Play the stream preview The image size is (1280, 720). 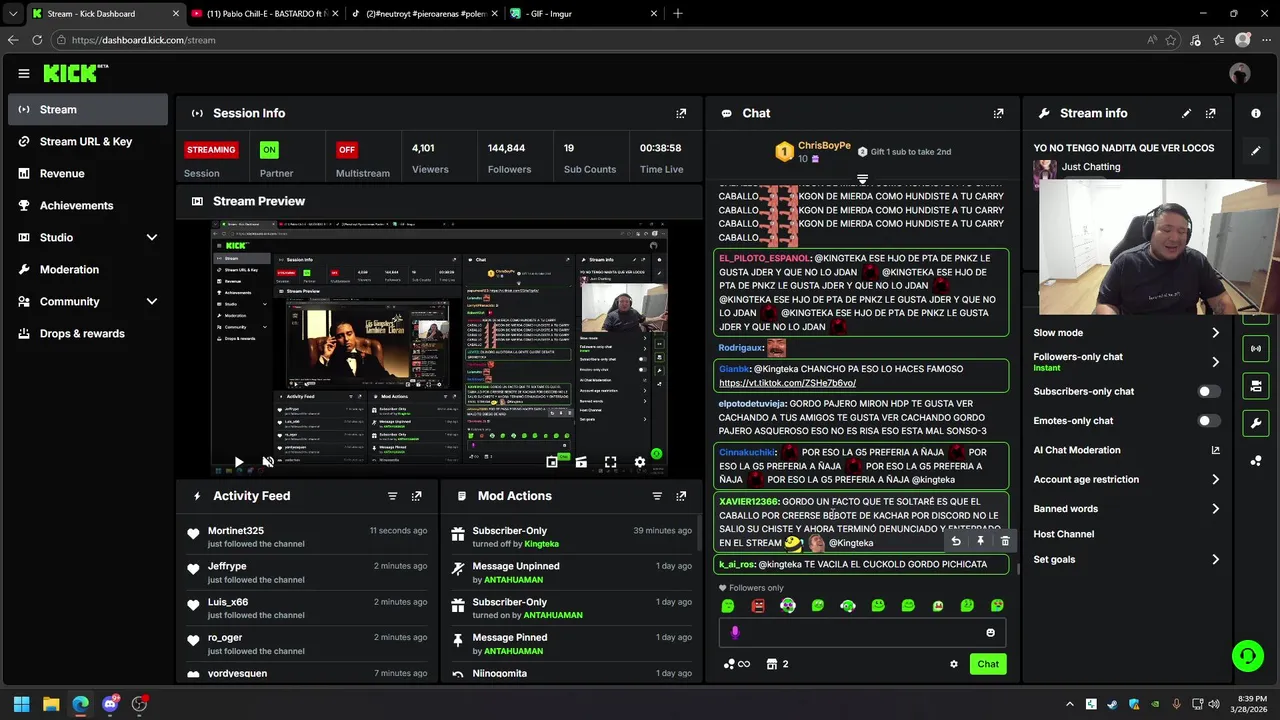(x=238, y=462)
